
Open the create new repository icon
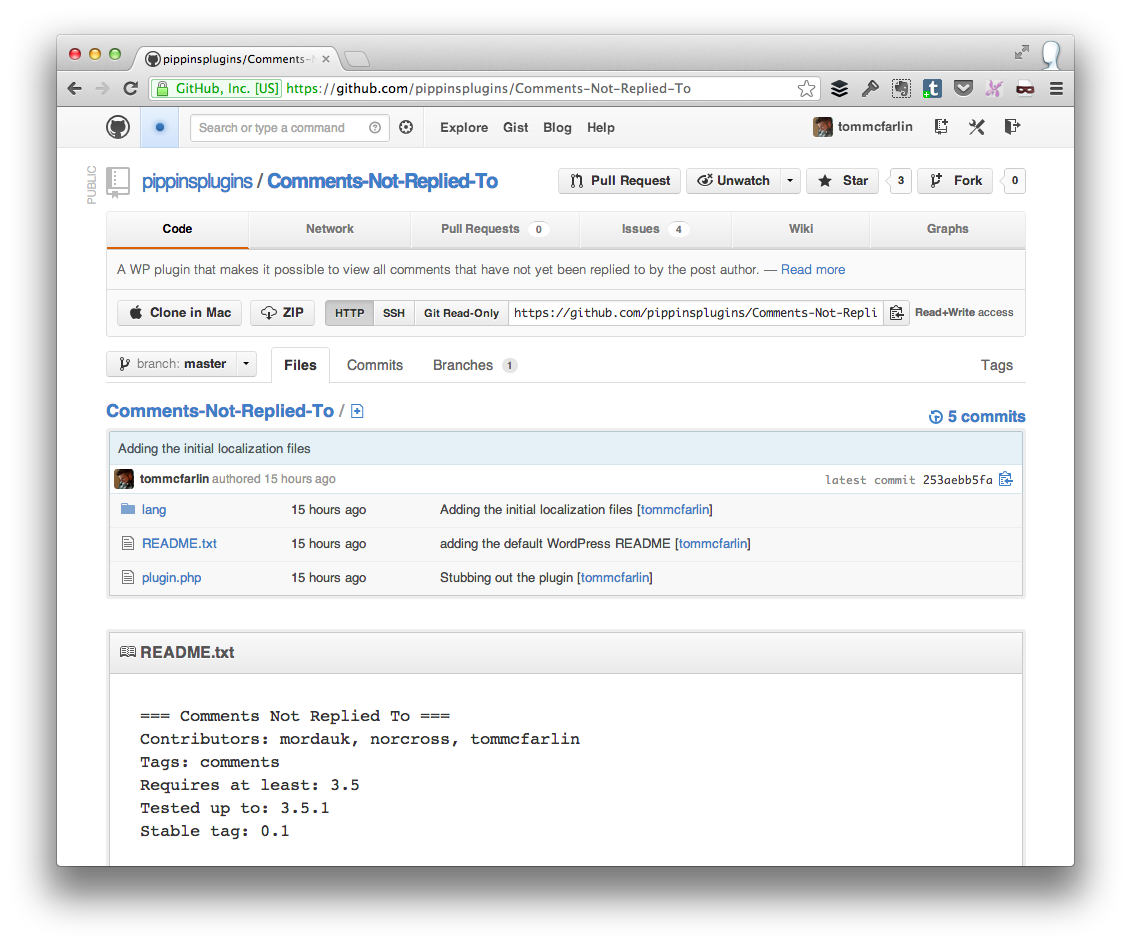point(940,127)
